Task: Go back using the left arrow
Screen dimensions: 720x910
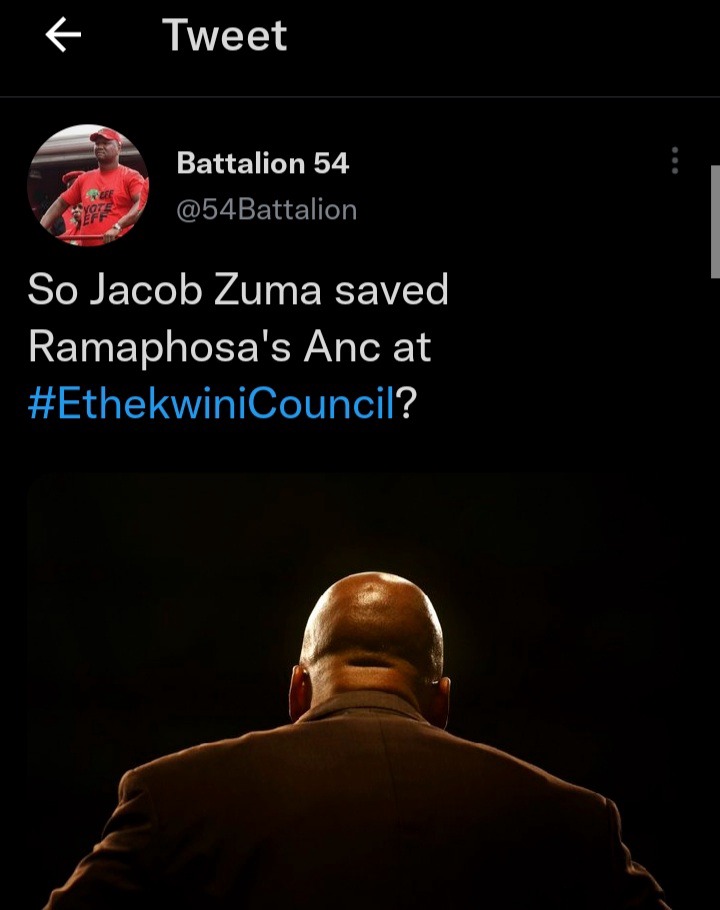Action: pos(63,35)
